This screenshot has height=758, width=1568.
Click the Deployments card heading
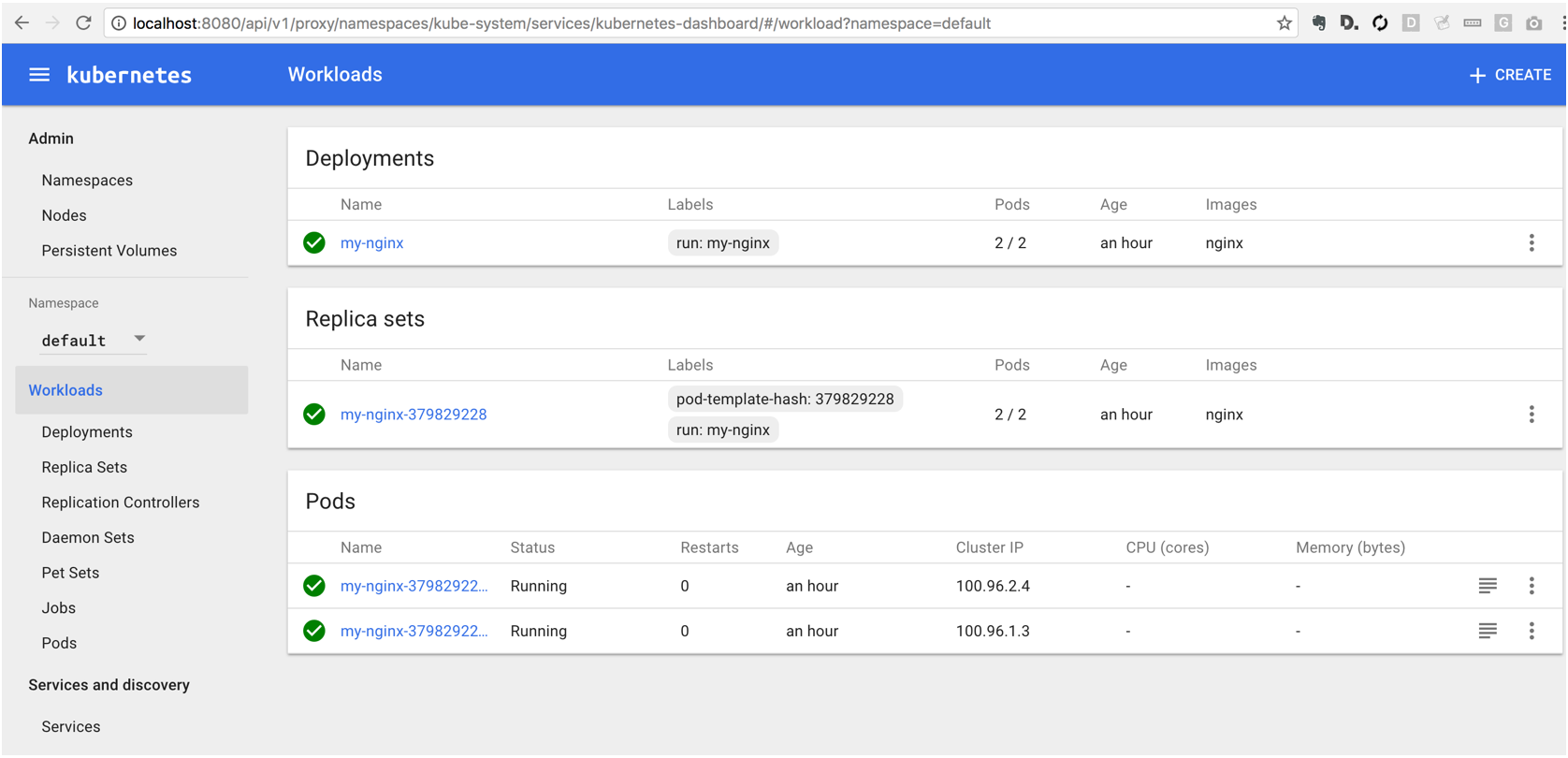coord(370,158)
